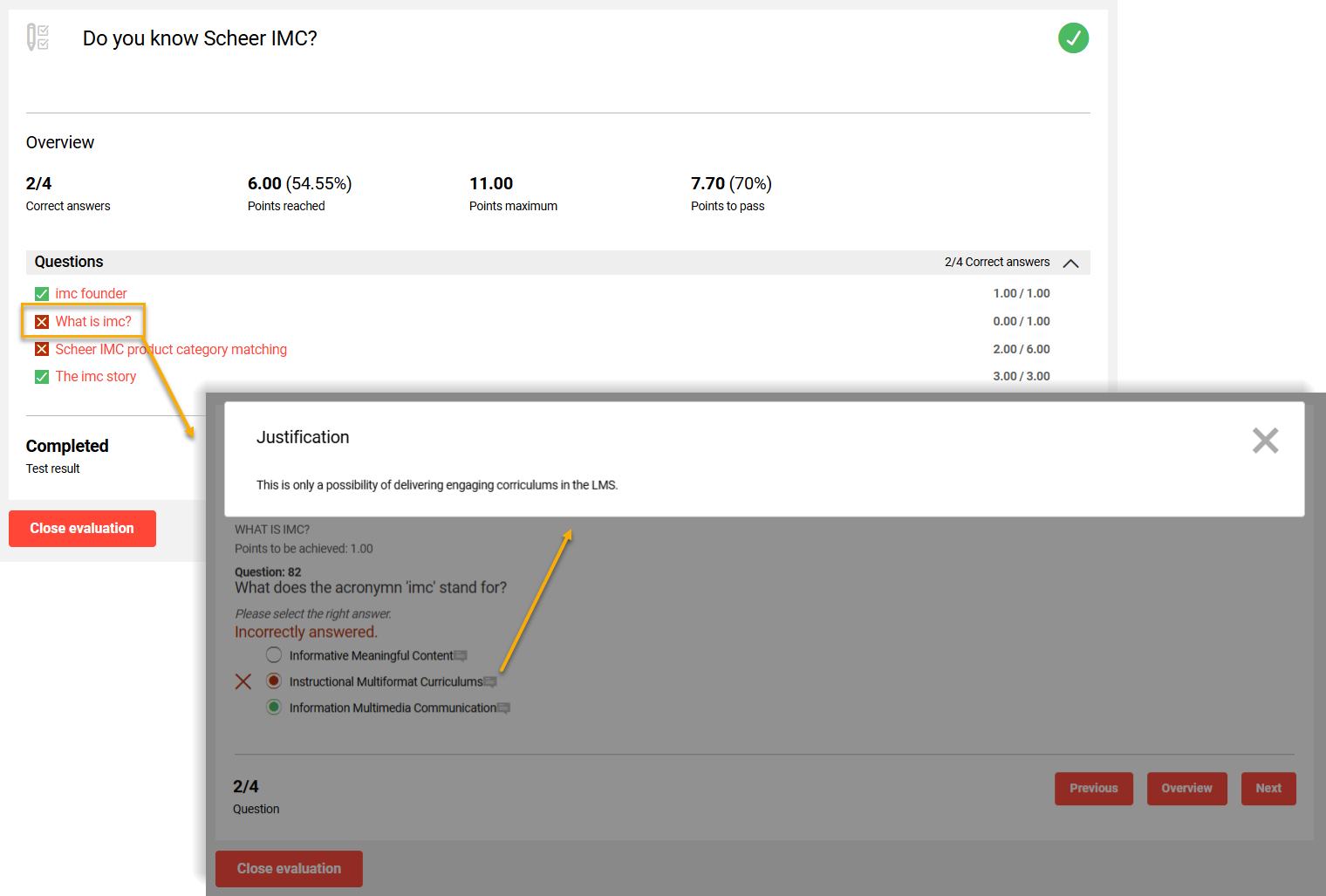The image size is (1326, 896).
Task: Click the Justification heading
Action: click(303, 438)
